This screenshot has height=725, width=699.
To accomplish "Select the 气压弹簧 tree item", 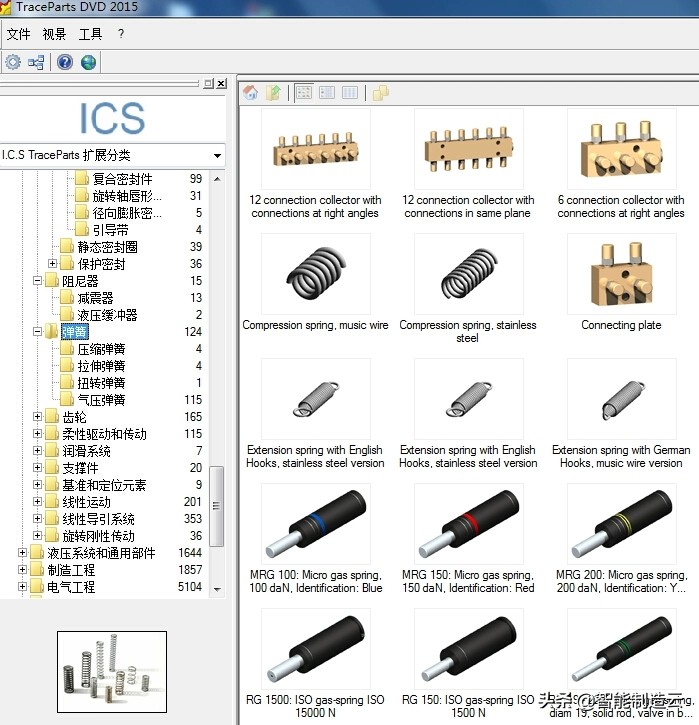I will [101, 400].
